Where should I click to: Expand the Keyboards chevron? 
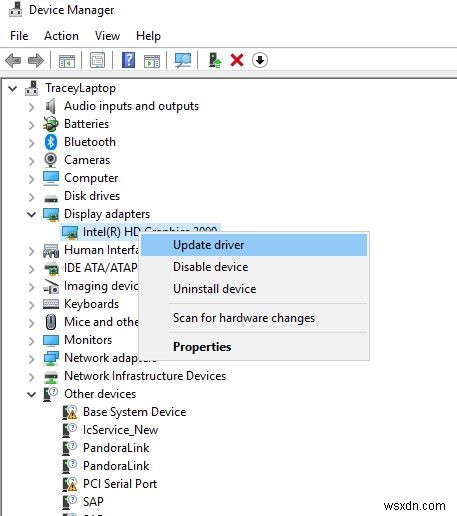[x=31, y=305]
